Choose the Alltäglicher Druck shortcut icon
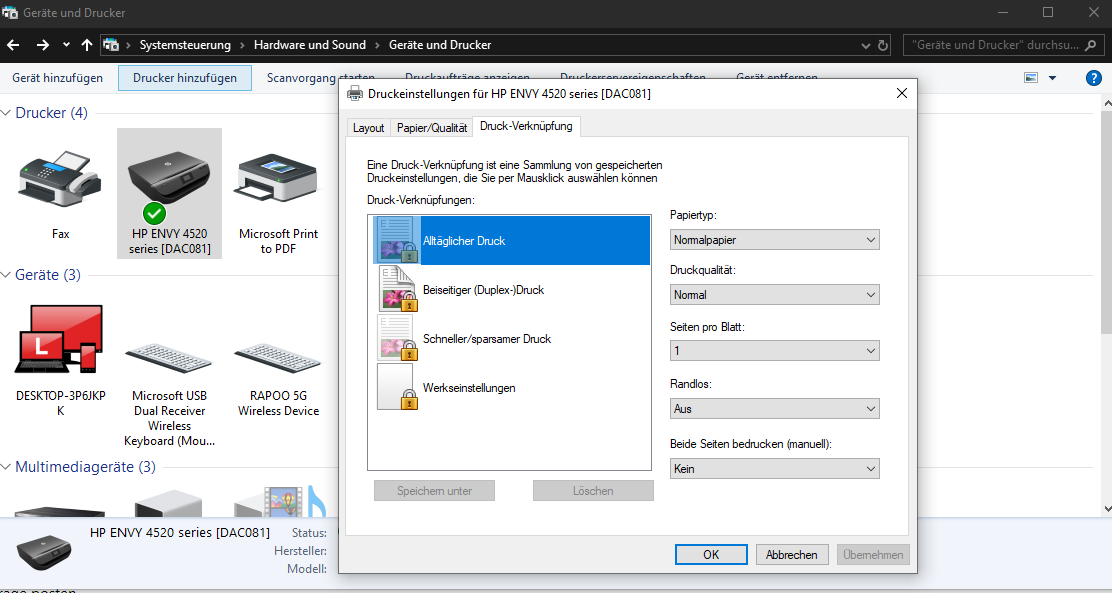 pyautogui.click(x=396, y=240)
